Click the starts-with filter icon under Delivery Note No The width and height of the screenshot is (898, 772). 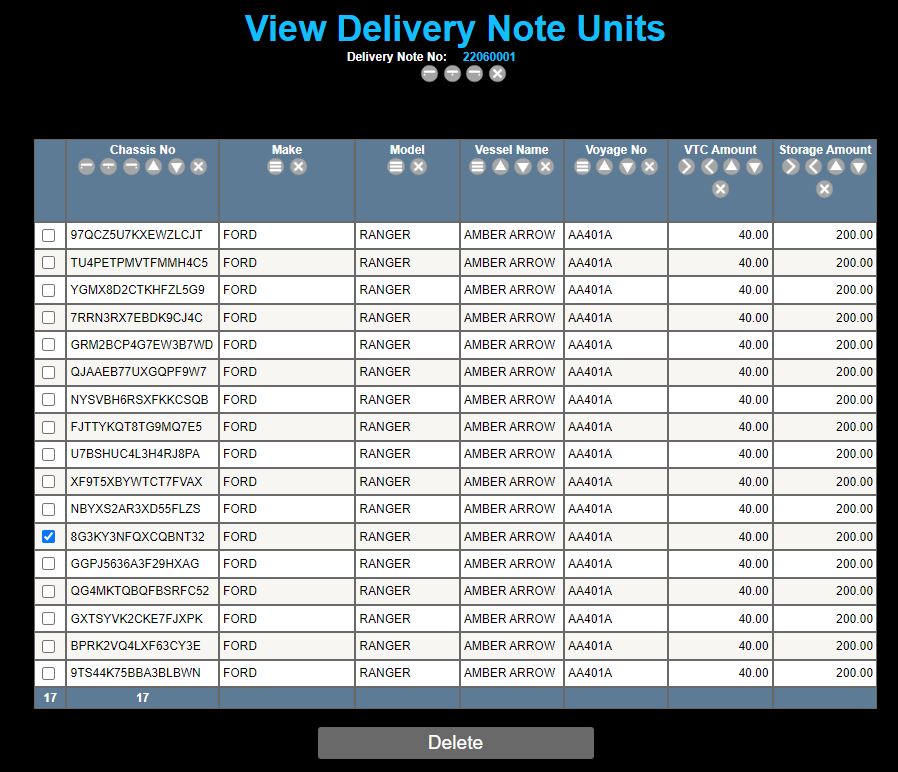pyautogui.click(x=430, y=74)
